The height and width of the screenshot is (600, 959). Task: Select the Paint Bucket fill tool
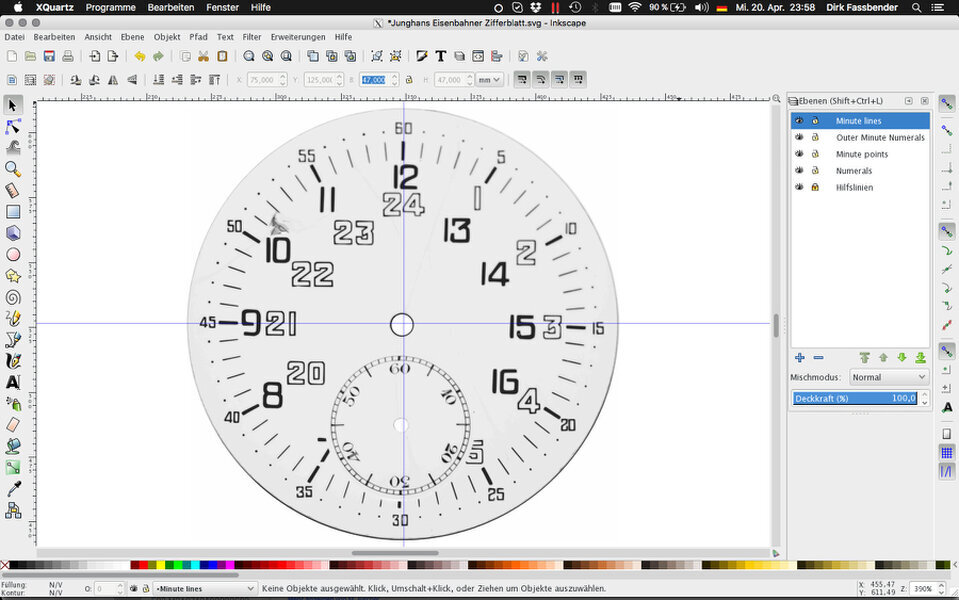[x=13, y=446]
